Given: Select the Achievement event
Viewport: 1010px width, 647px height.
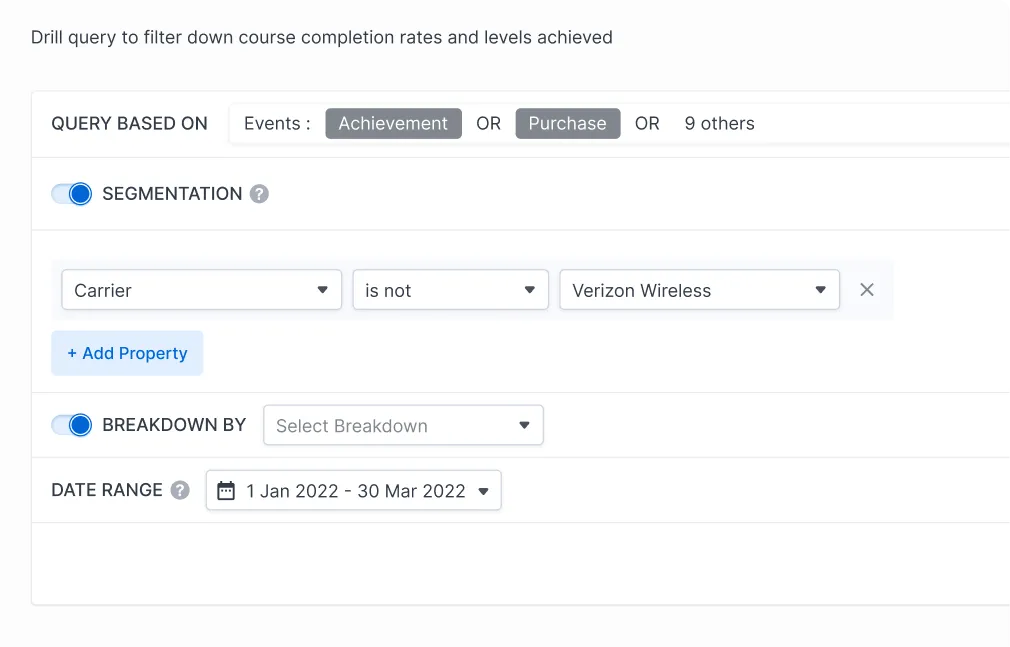Looking at the screenshot, I should point(392,123).
